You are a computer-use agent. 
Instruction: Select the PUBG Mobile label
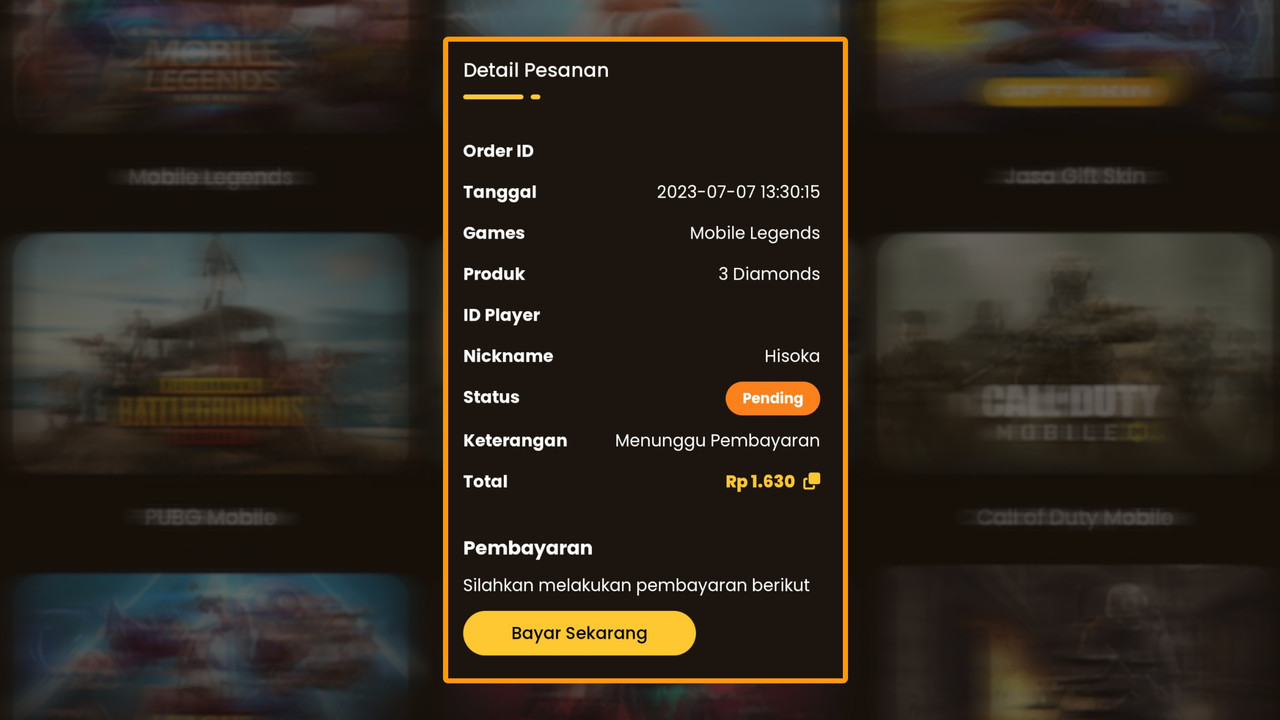pos(211,517)
